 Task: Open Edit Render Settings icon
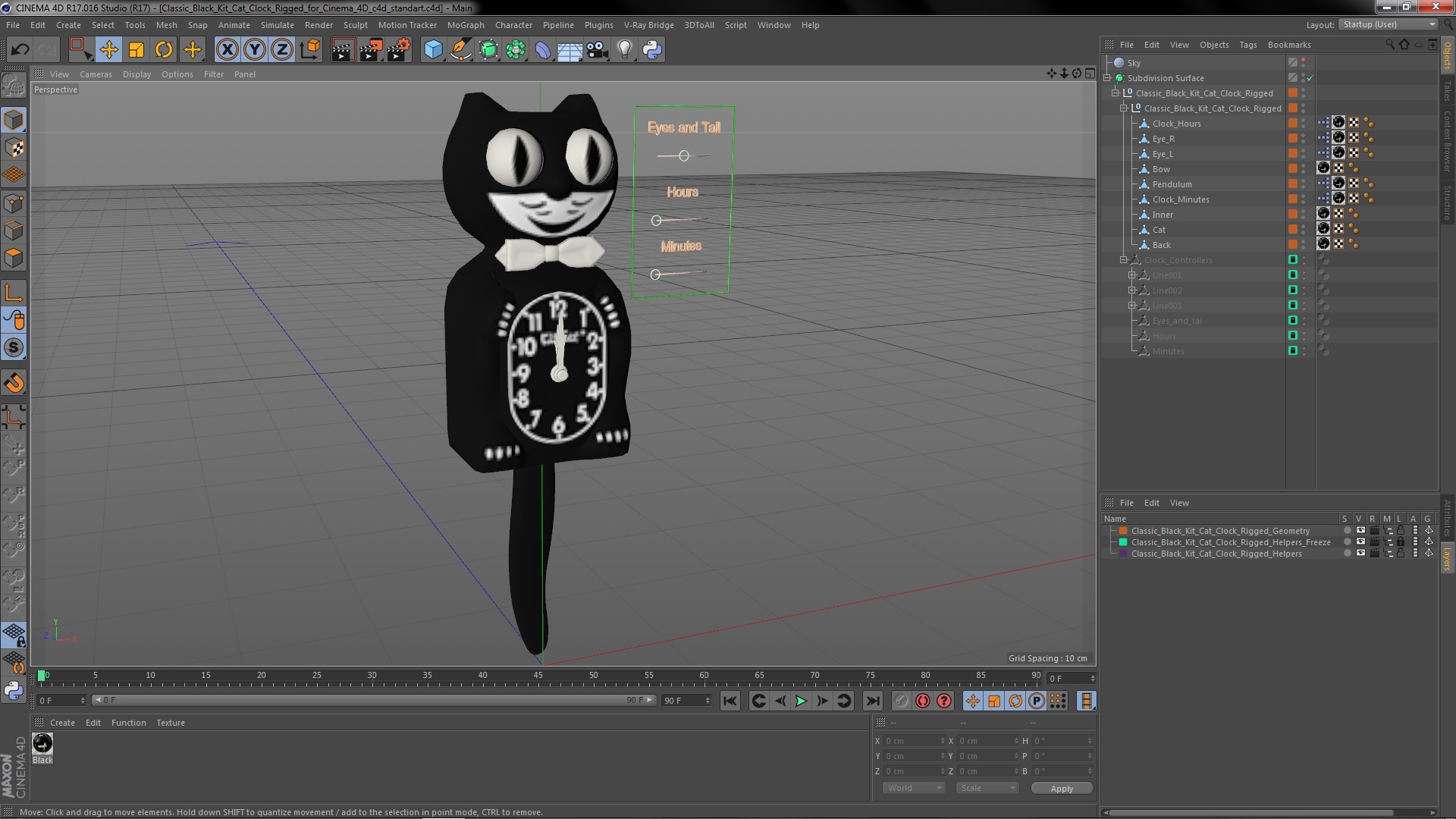coord(398,50)
